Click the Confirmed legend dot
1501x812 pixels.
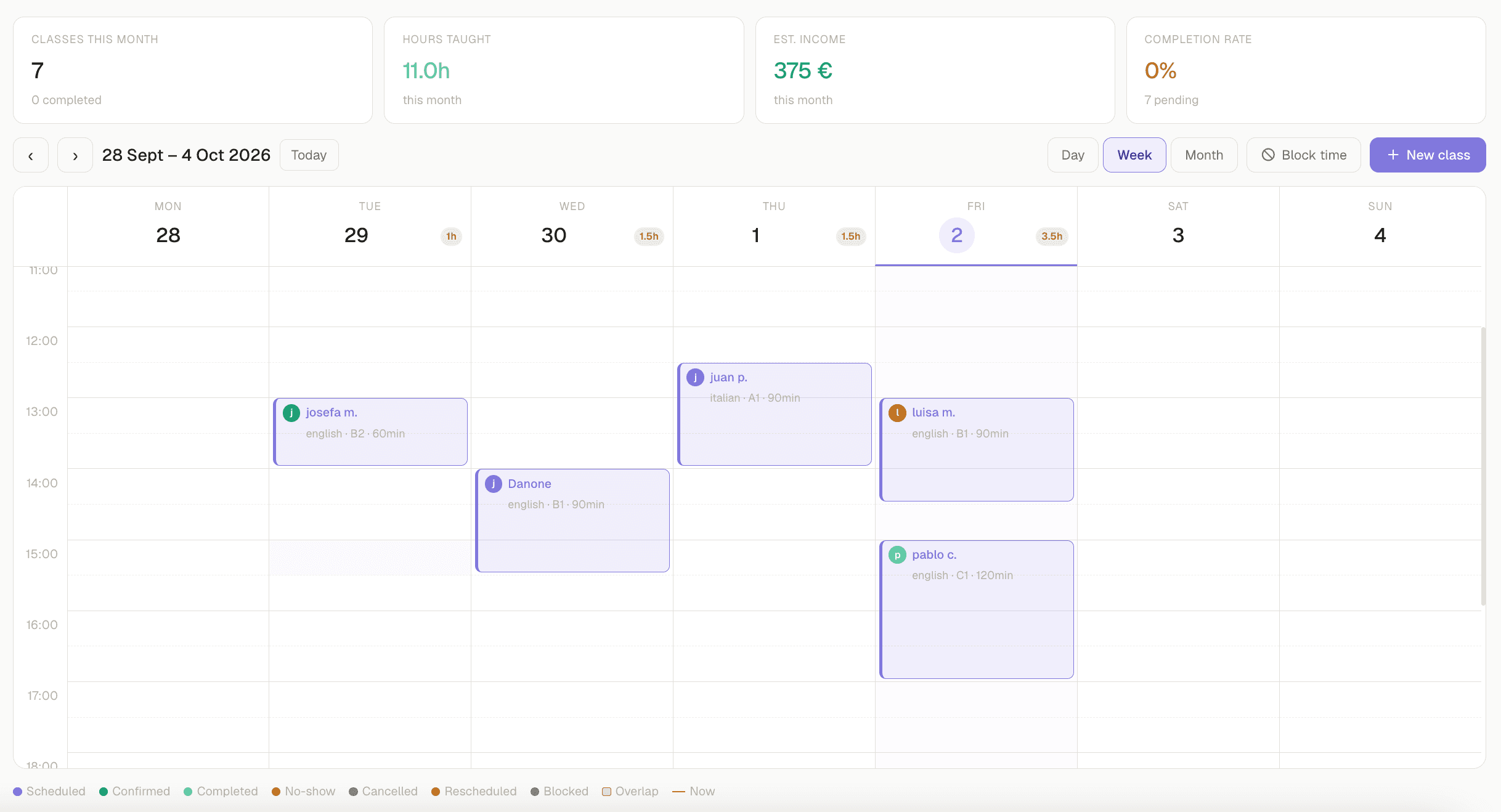104,792
